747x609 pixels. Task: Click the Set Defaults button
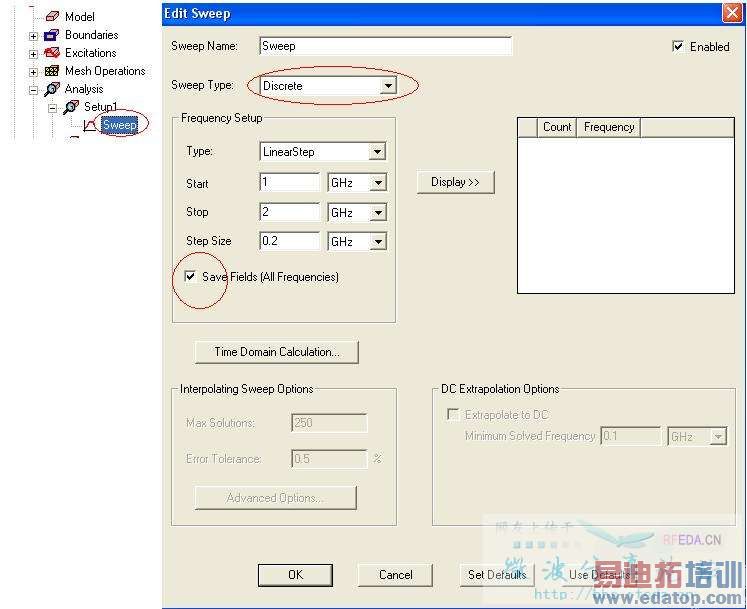497,575
